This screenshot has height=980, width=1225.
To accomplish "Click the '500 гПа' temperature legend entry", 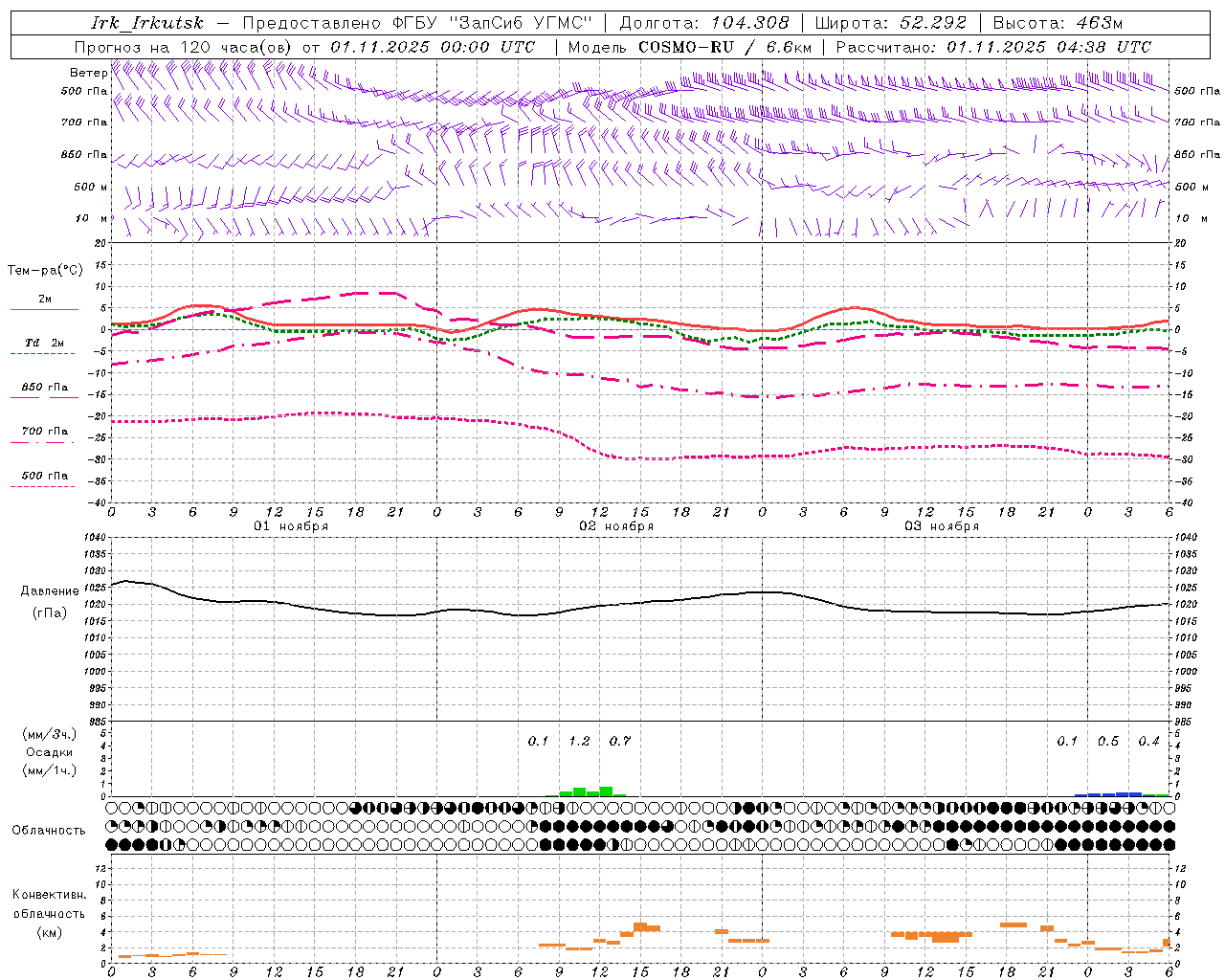I will click(45, 475).
